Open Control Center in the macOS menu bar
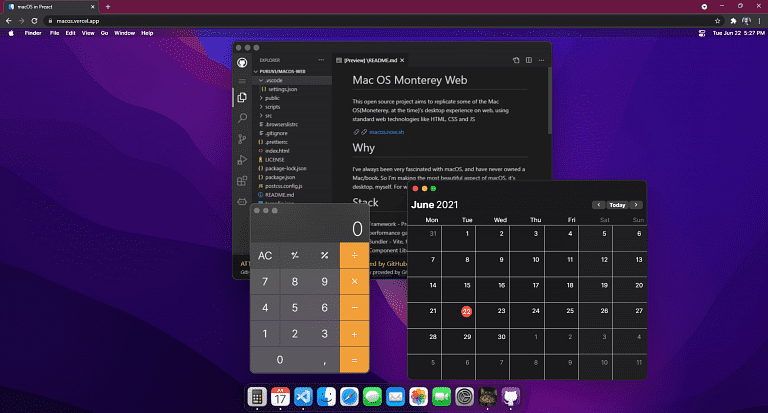The height and width of the screenshot is (413, 768). (x=701, y=33)
